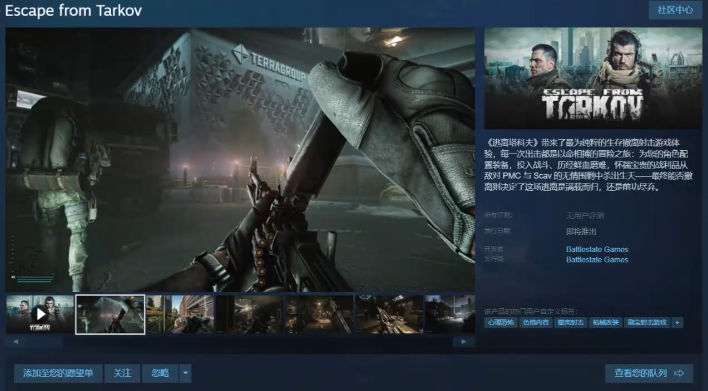Select the first user tag 心理恐怖
Image resolution: width=708 pixels, height=391 pixels.
click(501, 322)
